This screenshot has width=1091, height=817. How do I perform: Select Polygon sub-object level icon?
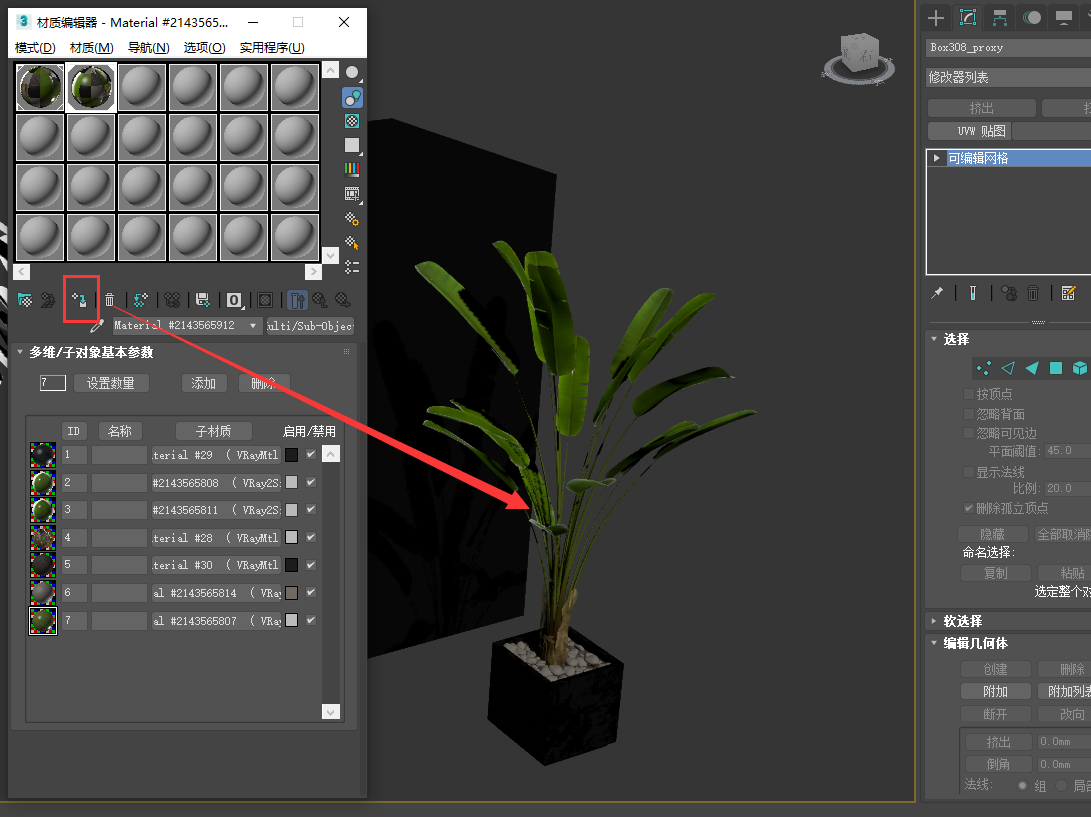point(1056,368)
